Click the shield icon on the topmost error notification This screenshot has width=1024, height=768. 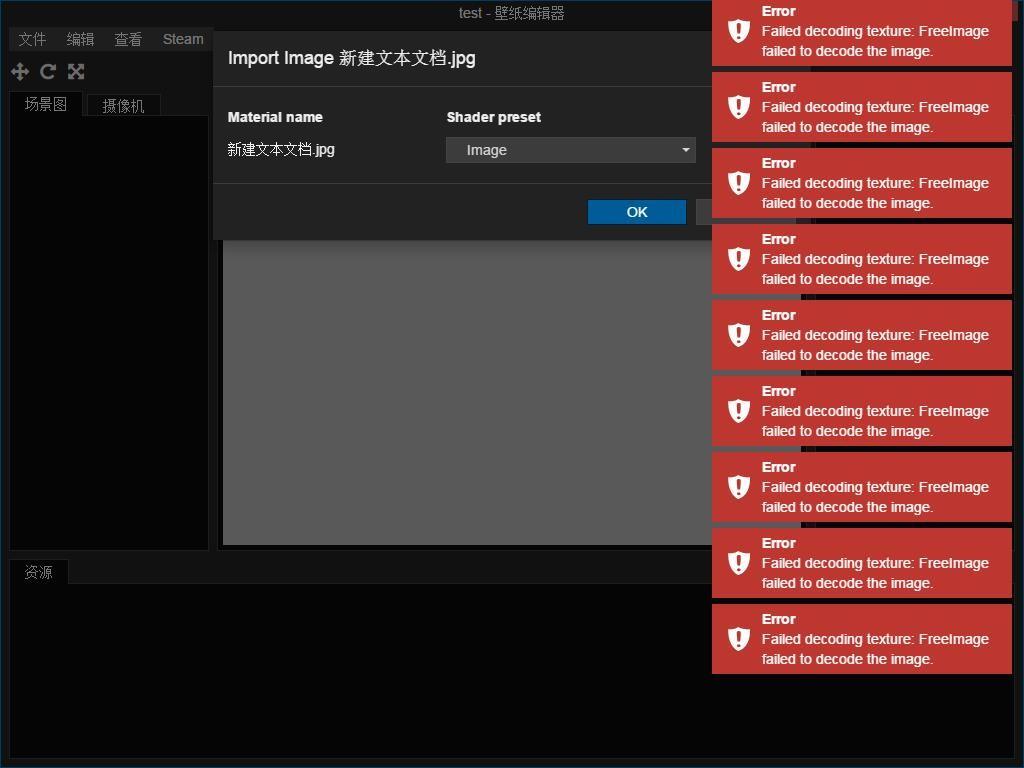[737, 30]
